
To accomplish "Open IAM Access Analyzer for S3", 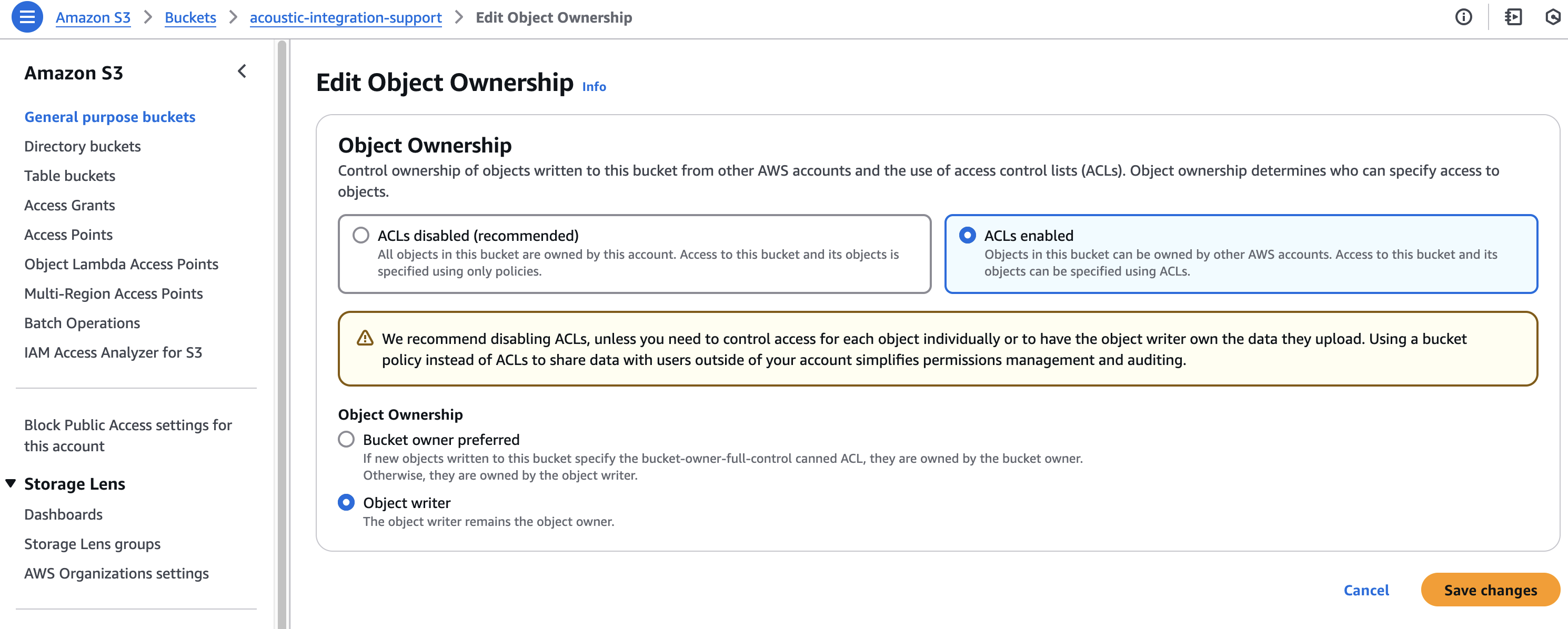I will click(x=113, y=352).
